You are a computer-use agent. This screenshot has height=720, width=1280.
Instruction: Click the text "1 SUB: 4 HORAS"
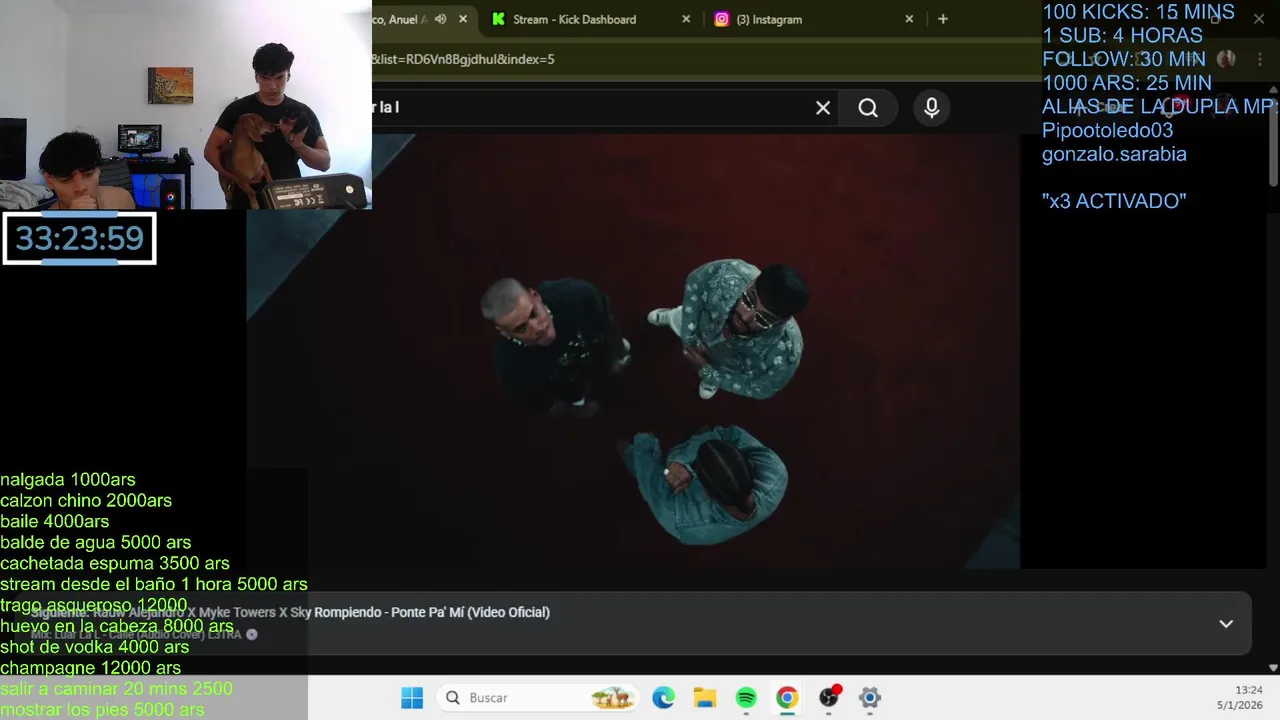coord(1122,36)
